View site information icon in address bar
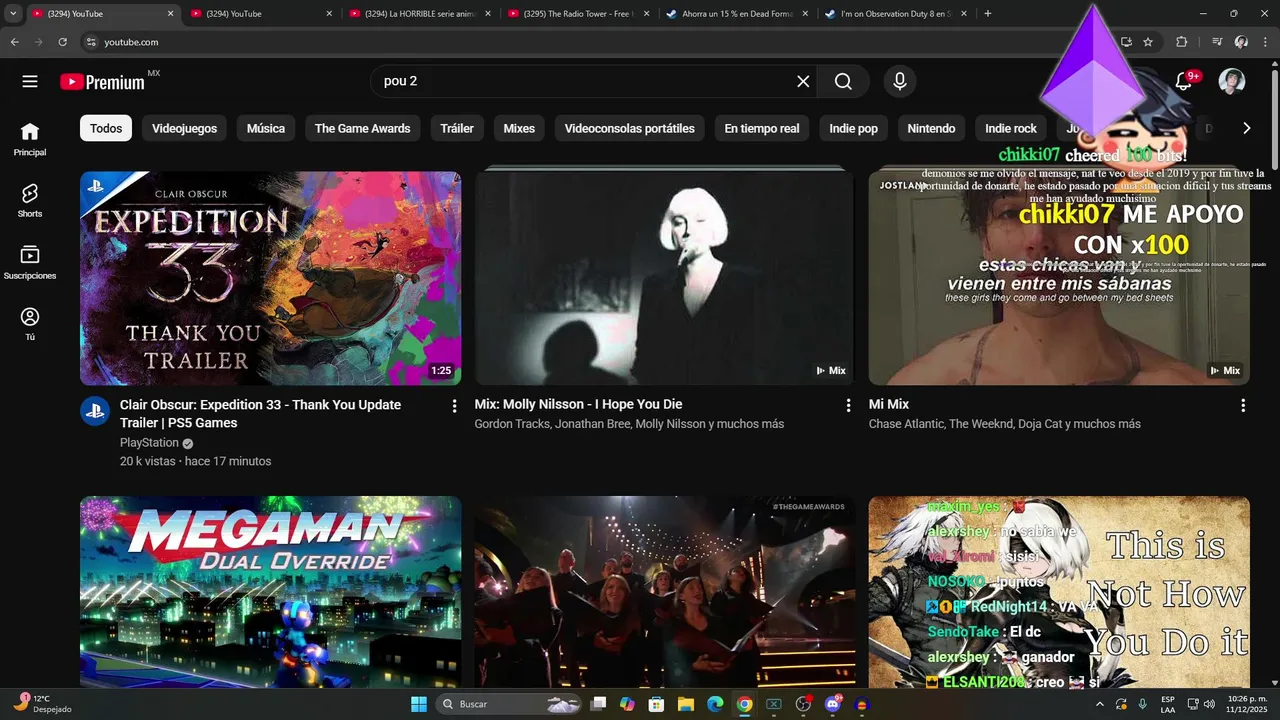 [91, 42]
